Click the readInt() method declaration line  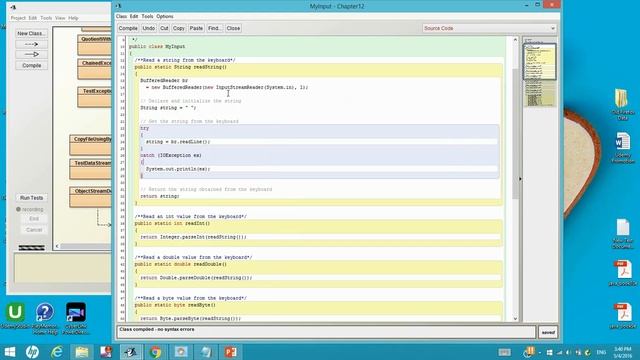[172, 223]
